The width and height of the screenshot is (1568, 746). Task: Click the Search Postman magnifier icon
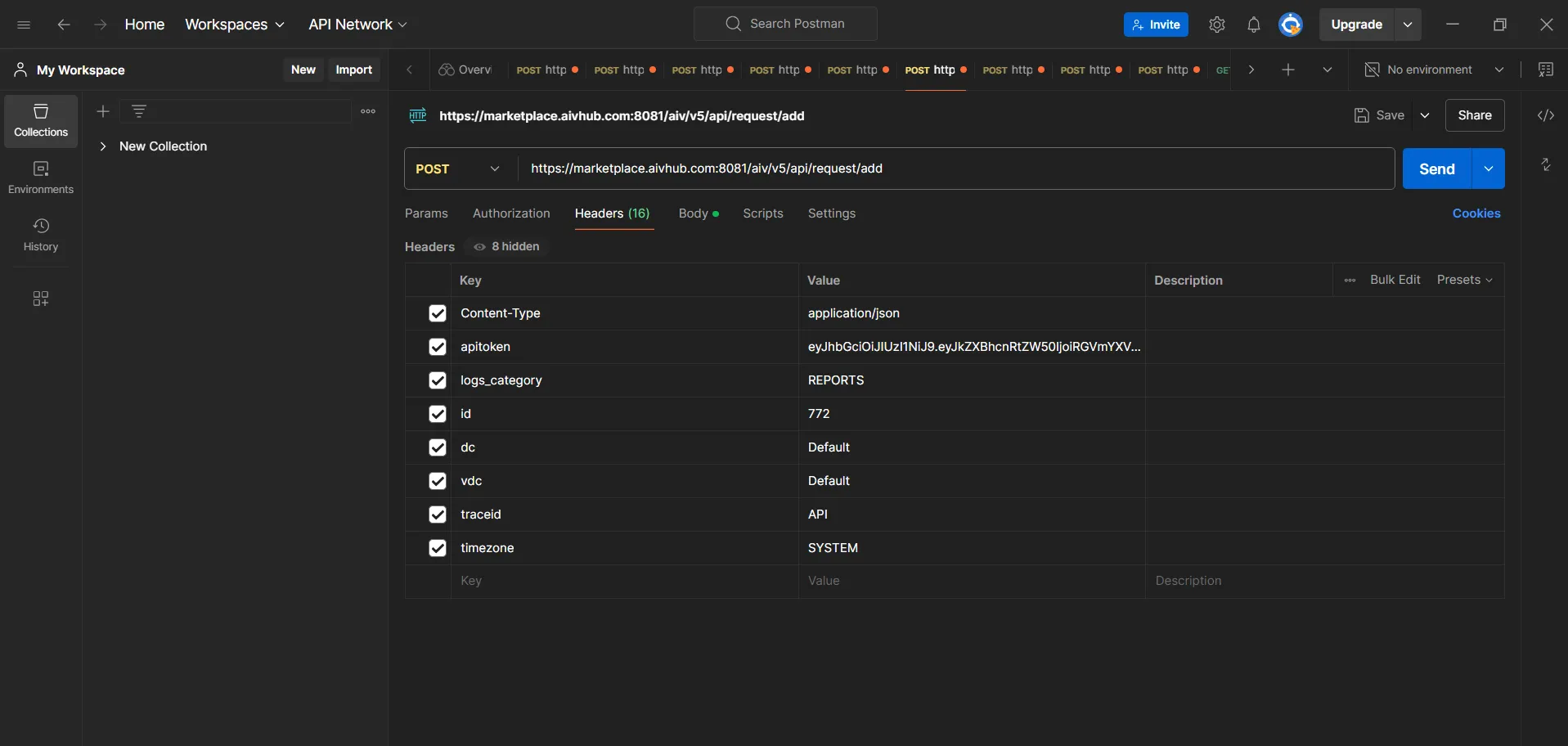pyautogui.click(x=734, y=24)
